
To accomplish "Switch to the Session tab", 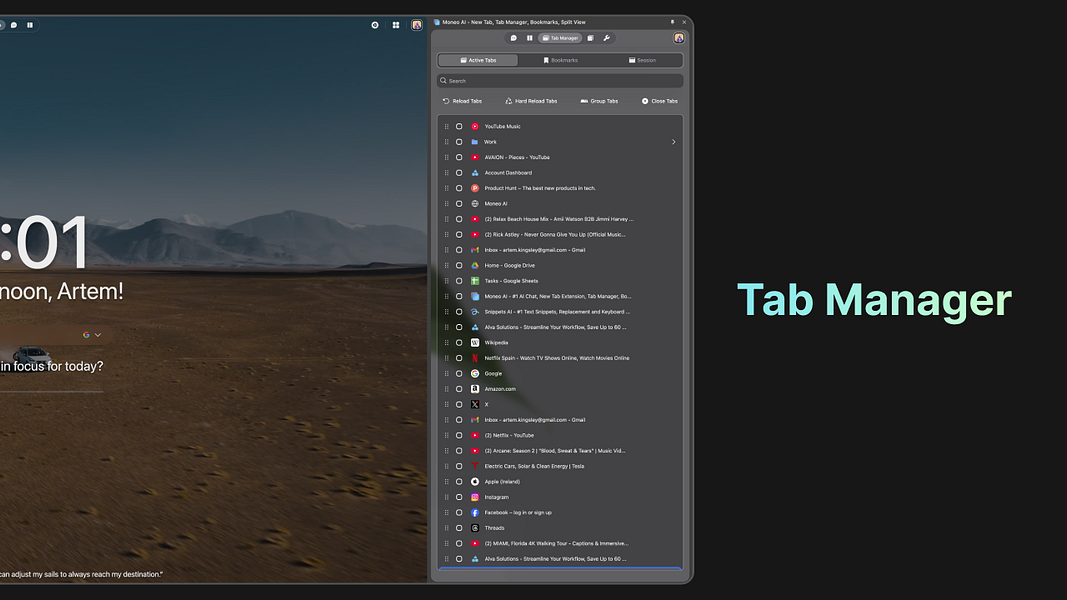I will (x=642, y=61).
